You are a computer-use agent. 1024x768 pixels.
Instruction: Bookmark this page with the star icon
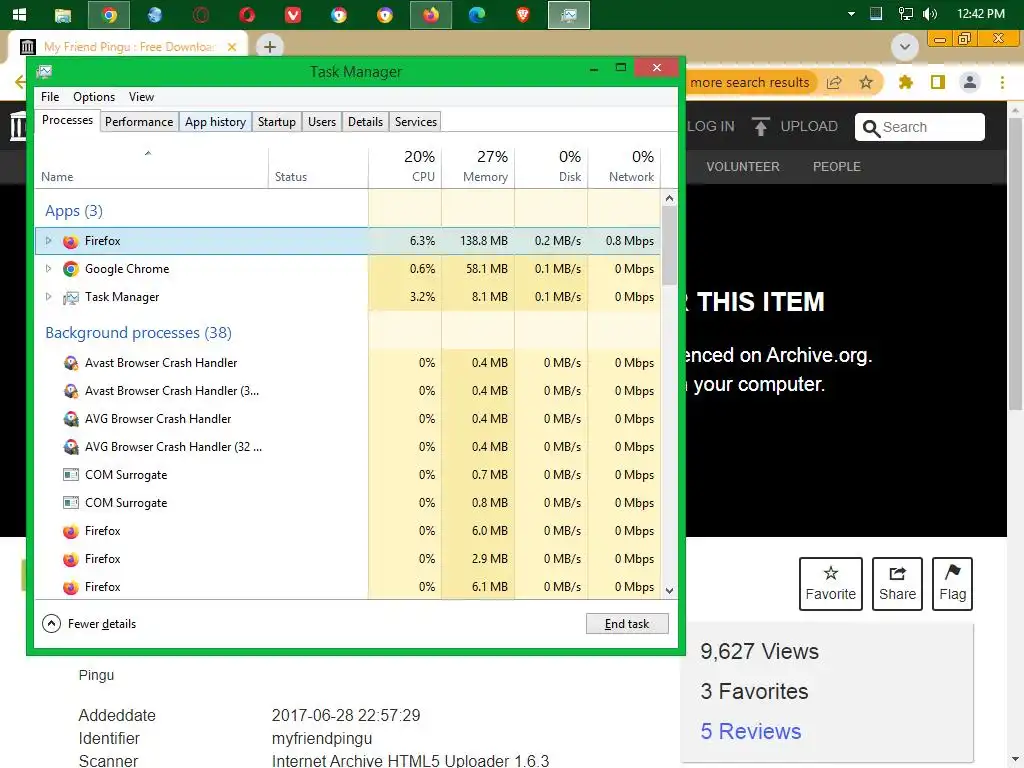click(866, 82)
